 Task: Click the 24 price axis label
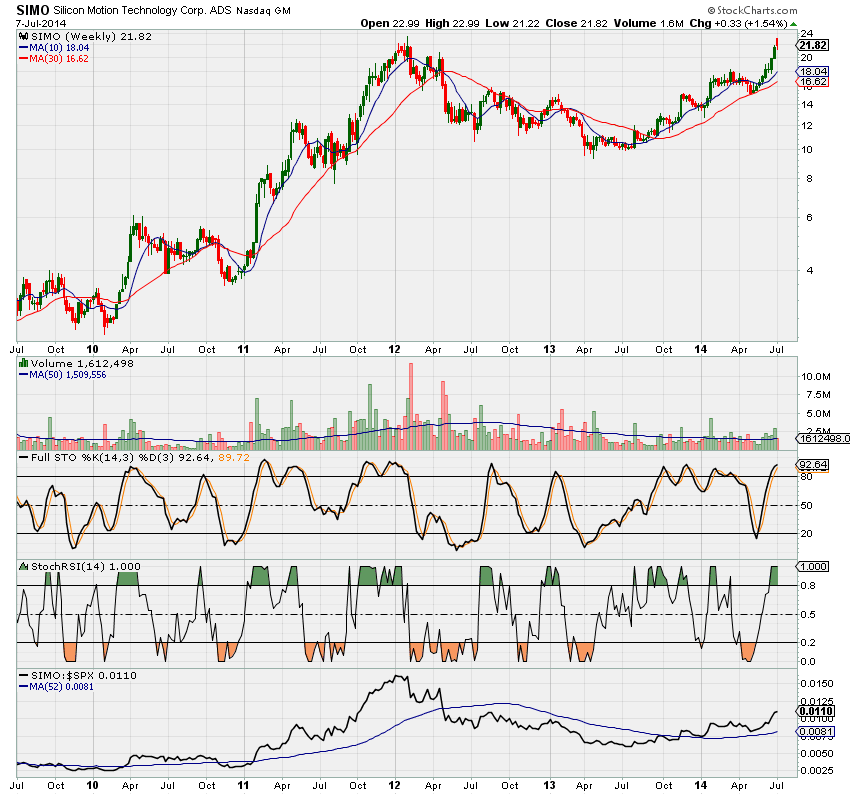(x=807, y=34)
